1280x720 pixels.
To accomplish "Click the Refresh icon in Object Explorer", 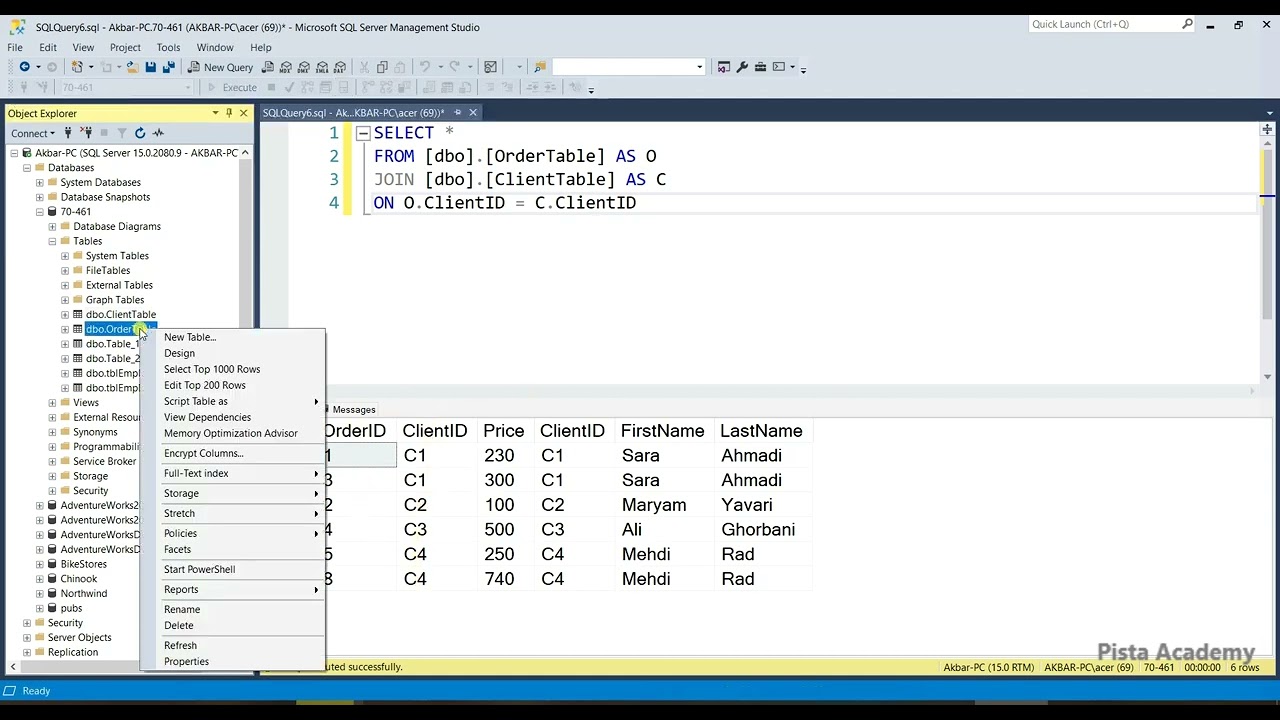I will [140, 133].
